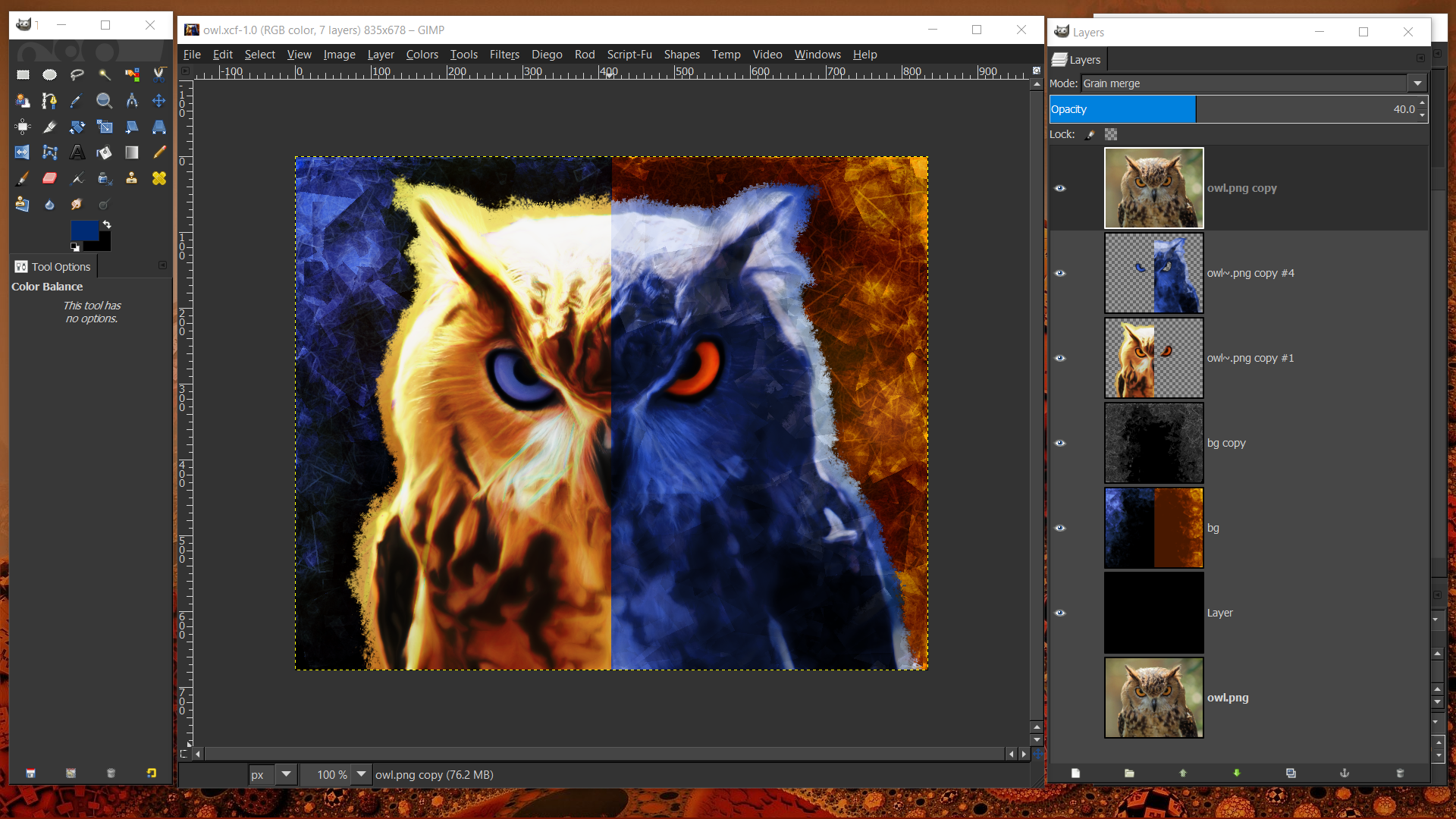Select the Move tool
This screenshot has height=819, width=1456.
tap(159, 100)
